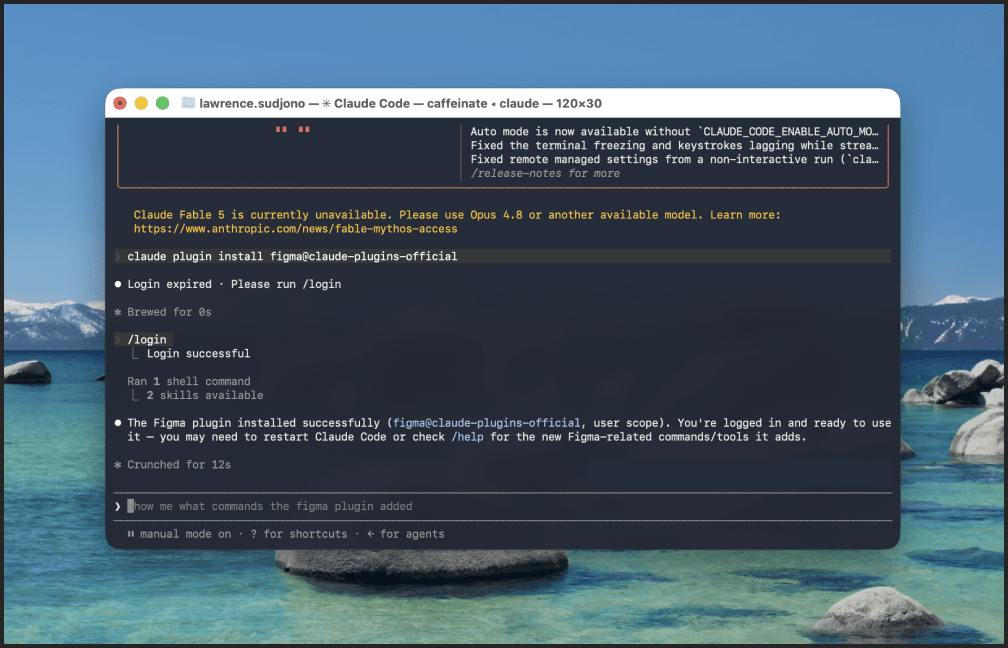Viewport: 1008px width, 648px height.
Task: Click the manual mode pause icon
Action: [x=130, y=534]
